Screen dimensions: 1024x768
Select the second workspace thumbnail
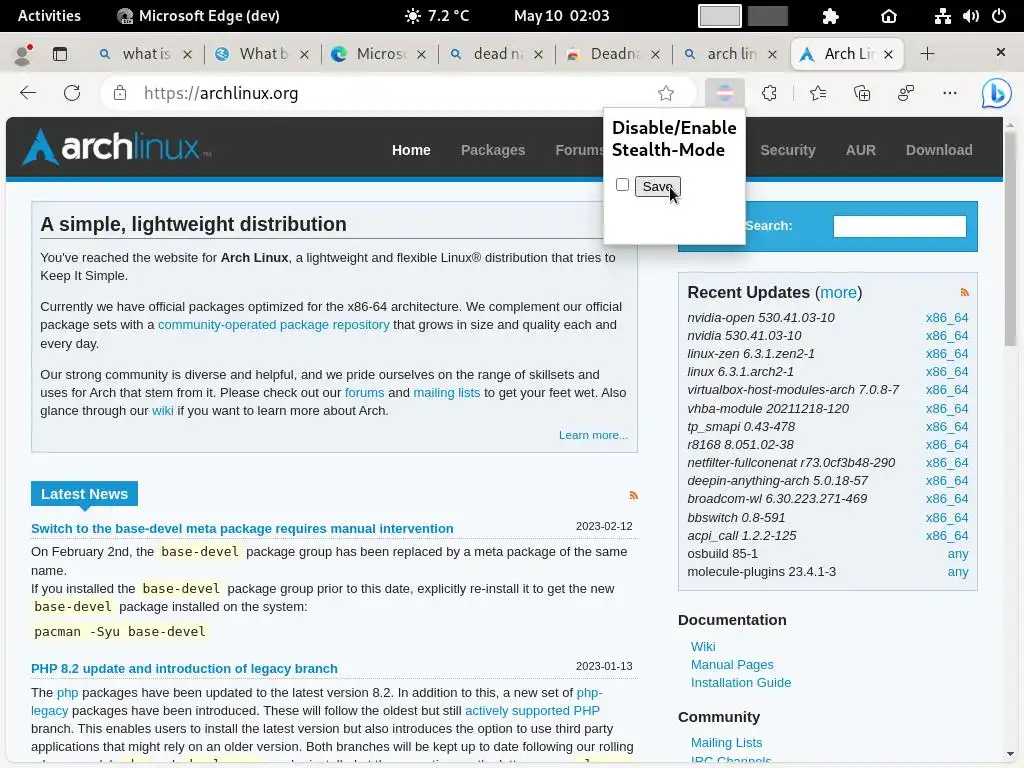tap(768, 16)
